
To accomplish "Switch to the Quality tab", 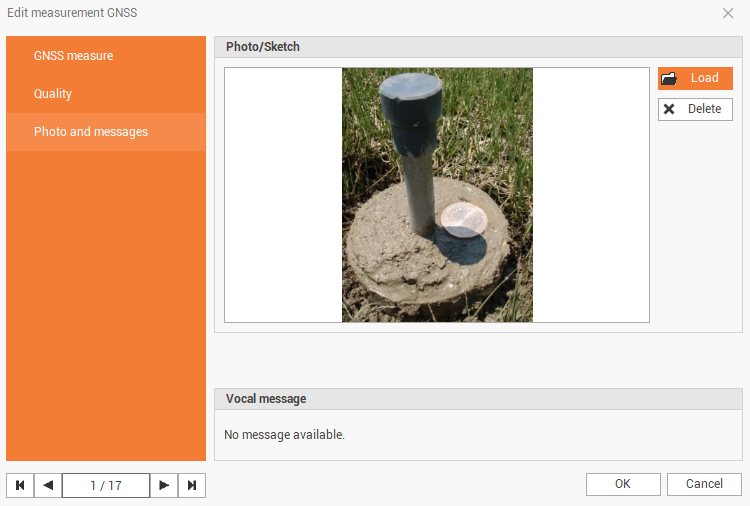I will (53, 94).
